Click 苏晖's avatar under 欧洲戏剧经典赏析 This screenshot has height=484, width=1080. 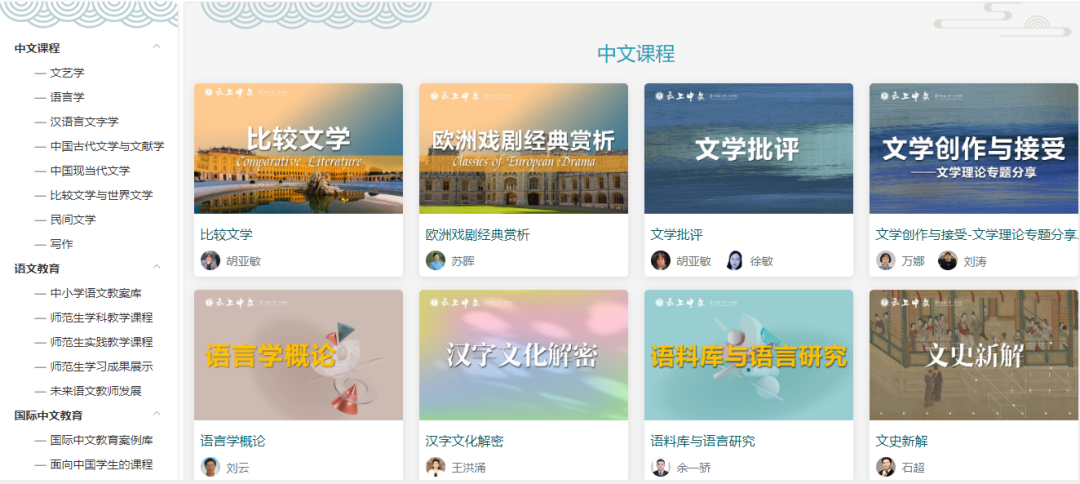(x=435, y=260)
